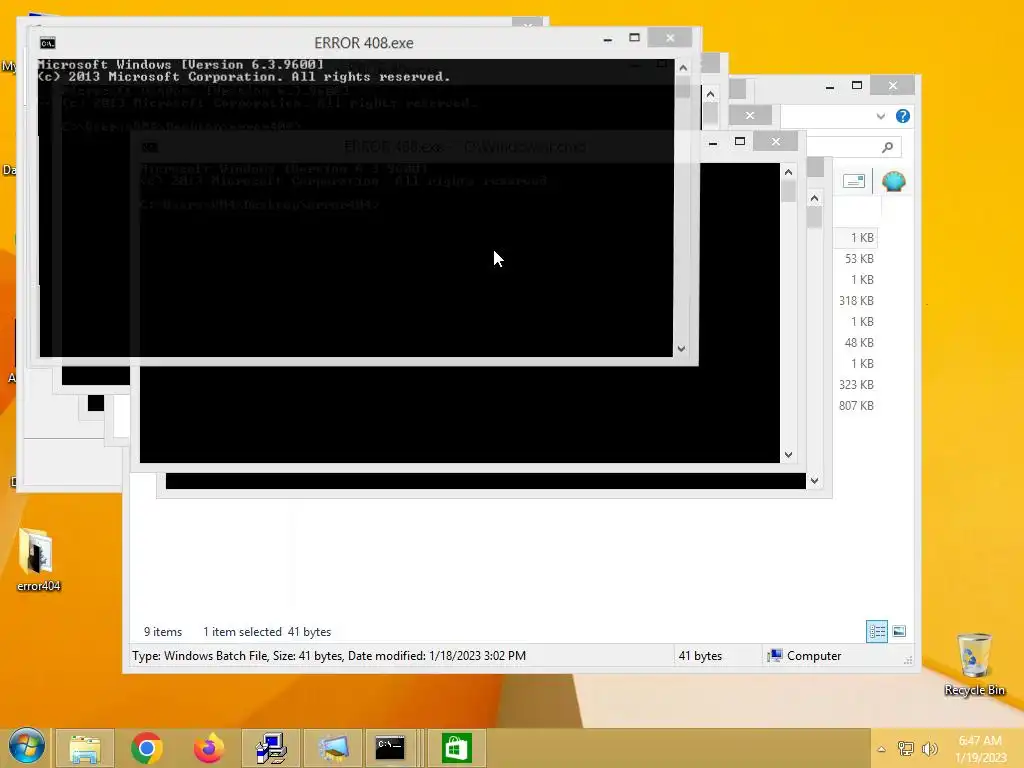Select the 807 KB file size
1024x768 pixels.
click(x=856, y=406)
